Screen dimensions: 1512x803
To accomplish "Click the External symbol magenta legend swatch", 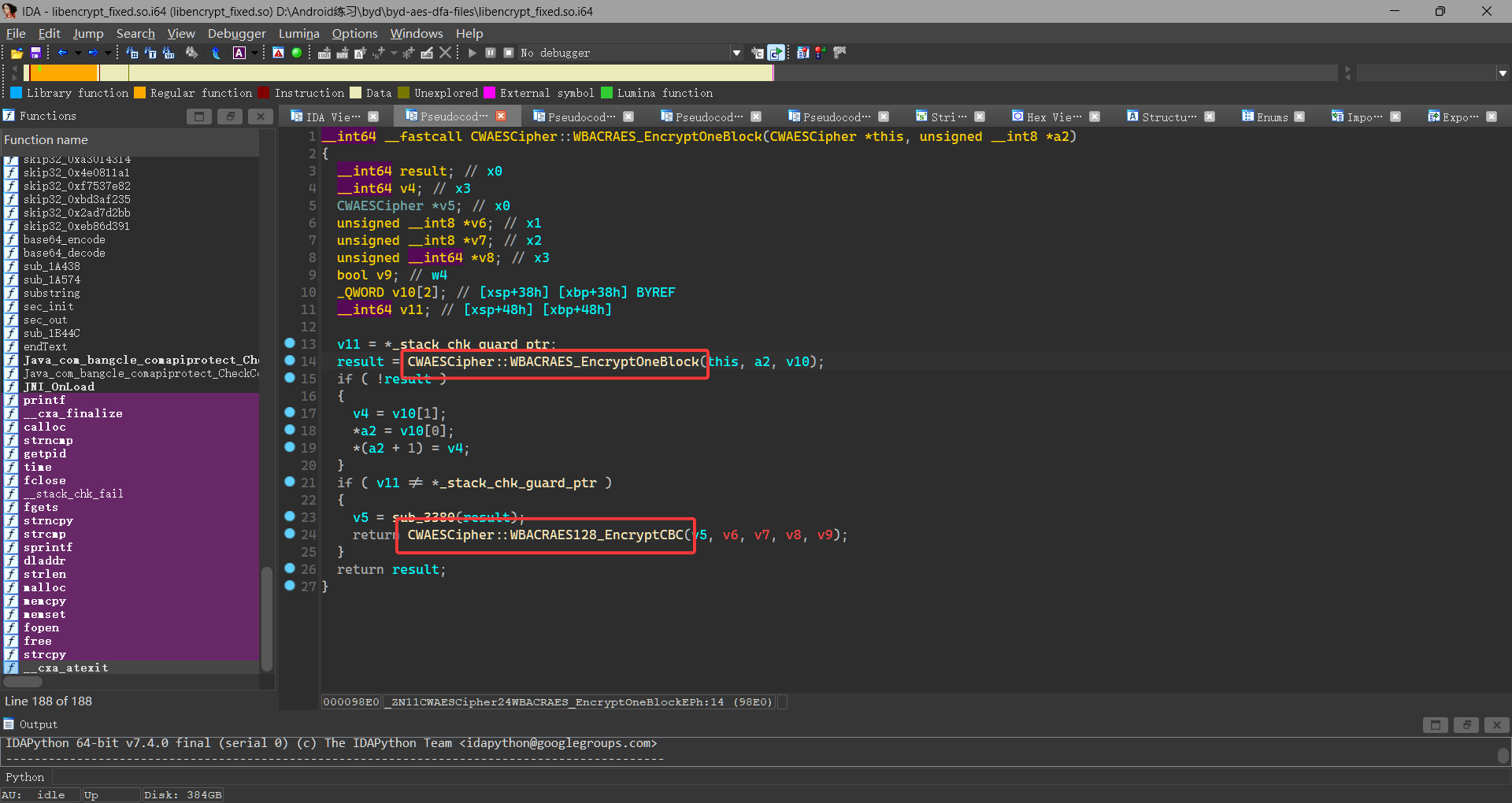I will tap(489, 93).
